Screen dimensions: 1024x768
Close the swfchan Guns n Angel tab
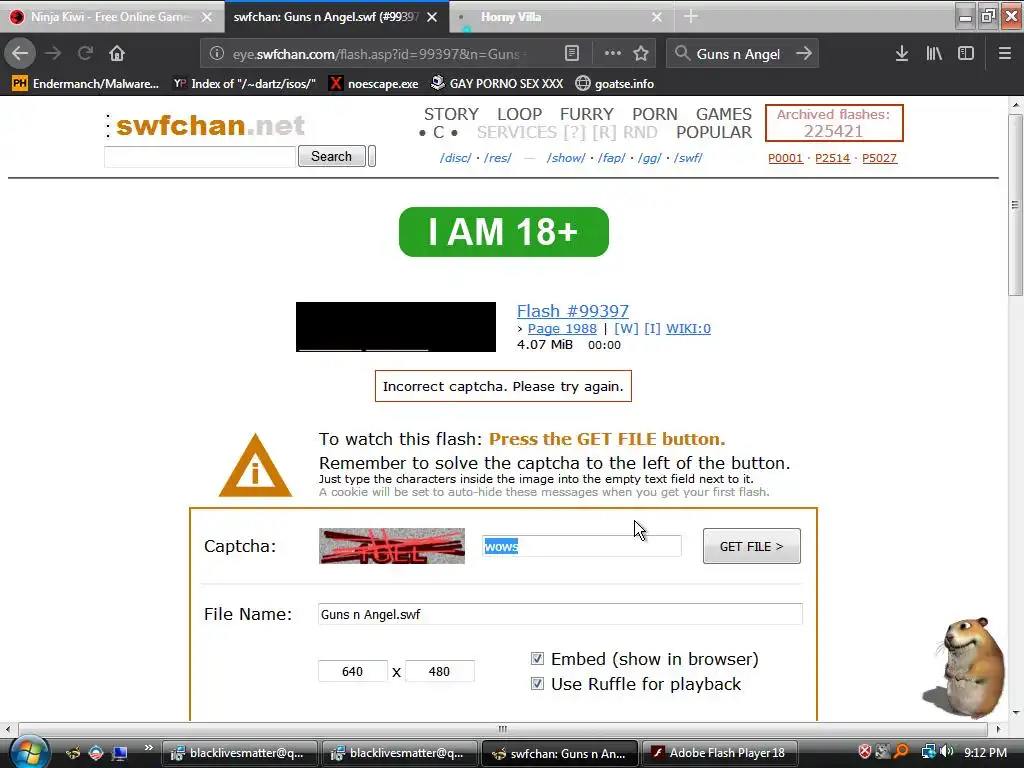(x=432, y=17)
